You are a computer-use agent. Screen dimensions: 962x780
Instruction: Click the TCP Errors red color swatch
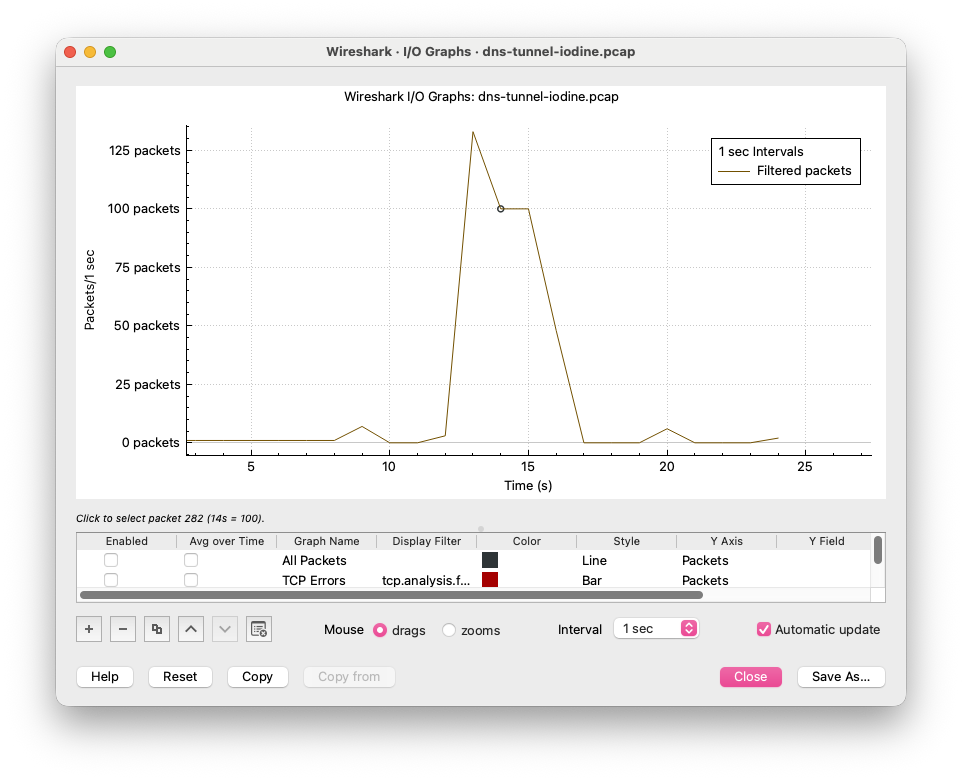pos(490,579)
